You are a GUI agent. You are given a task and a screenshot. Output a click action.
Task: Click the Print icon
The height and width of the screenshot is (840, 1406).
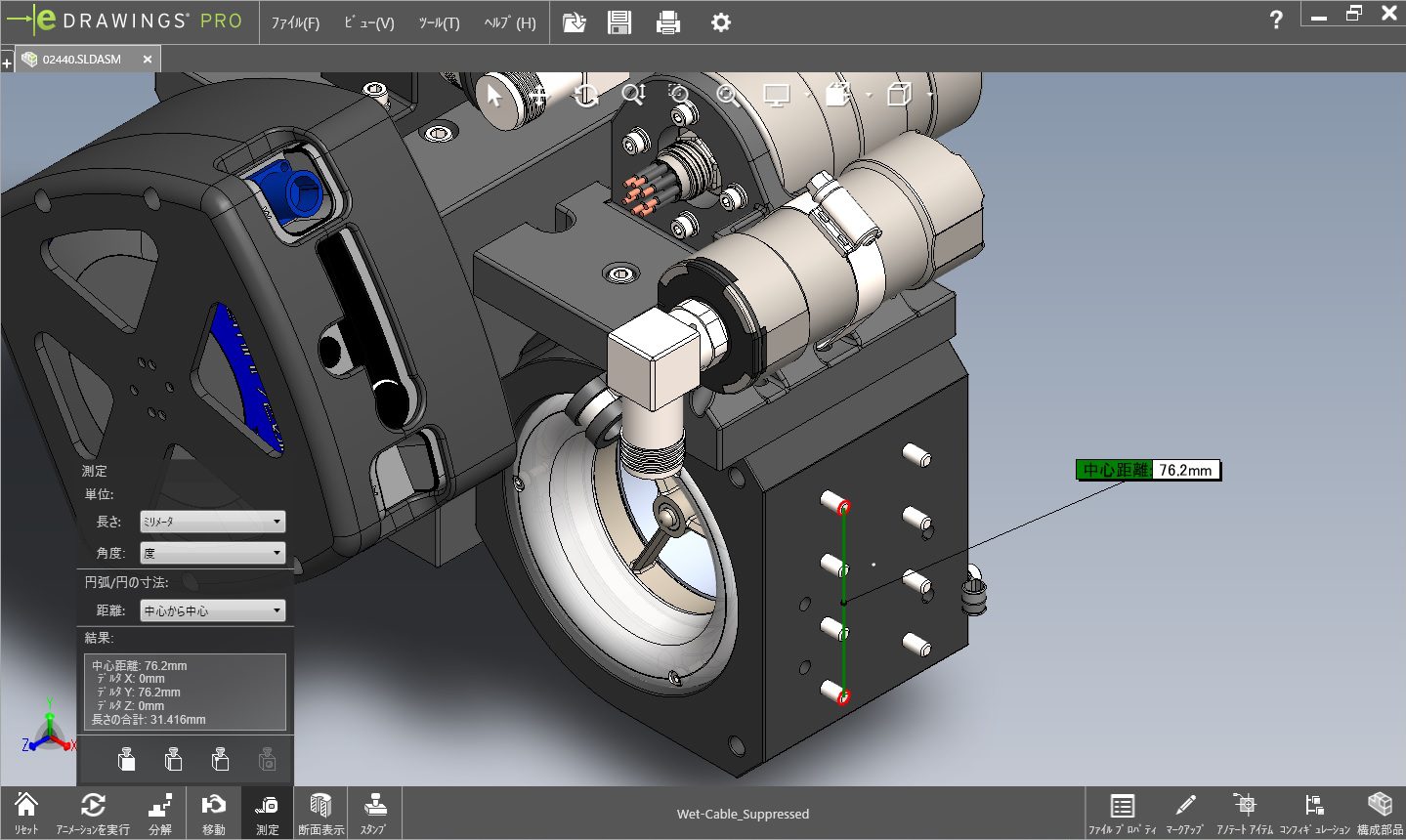point(668,22)
